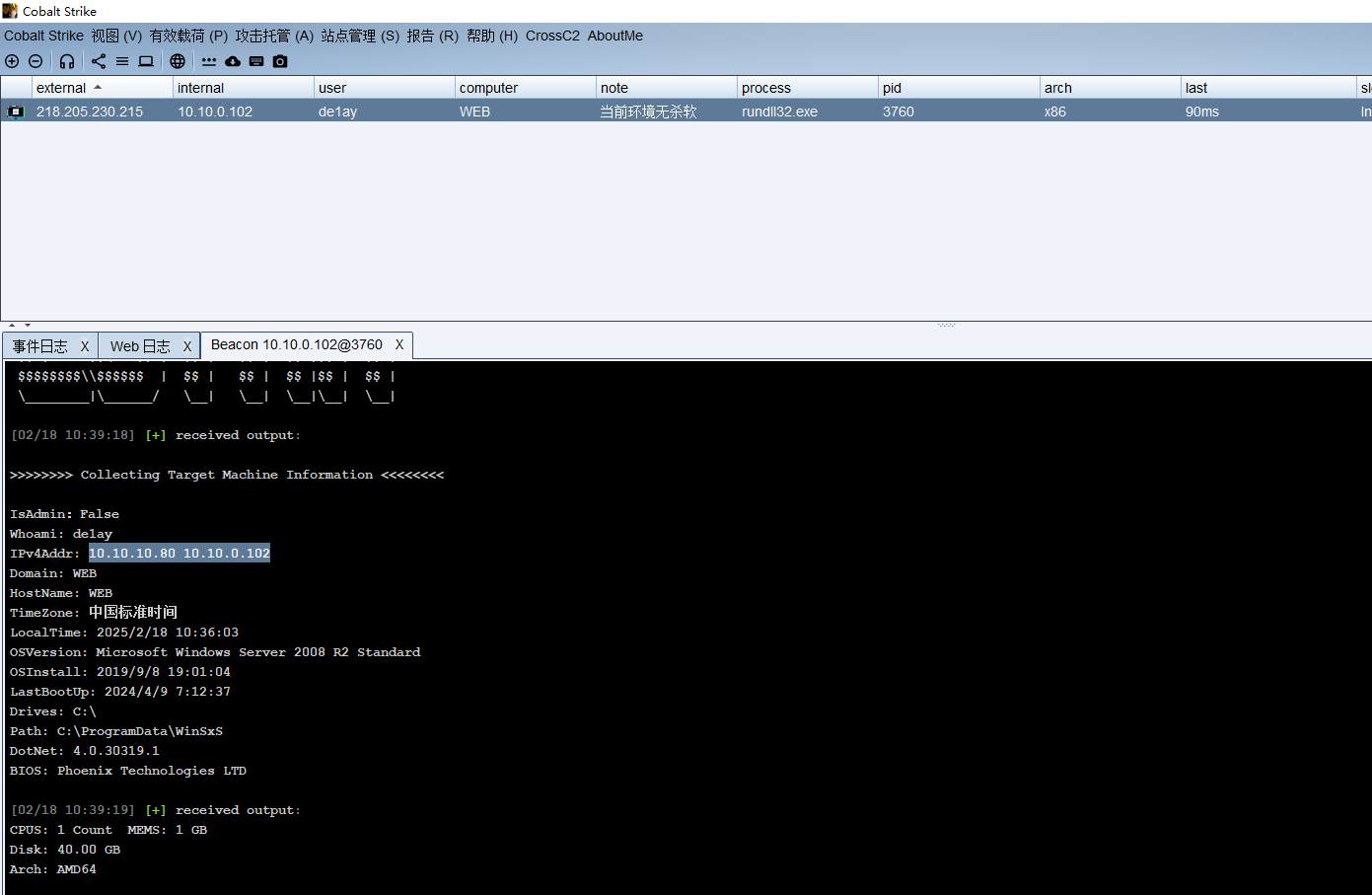View credentials using the password dots icon
1372x895 pixels.
point(209,61)
